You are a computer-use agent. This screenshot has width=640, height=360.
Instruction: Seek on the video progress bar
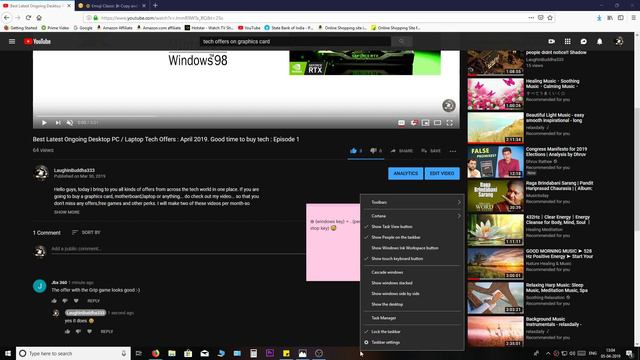pyautogui.click(x=246, y=116)
